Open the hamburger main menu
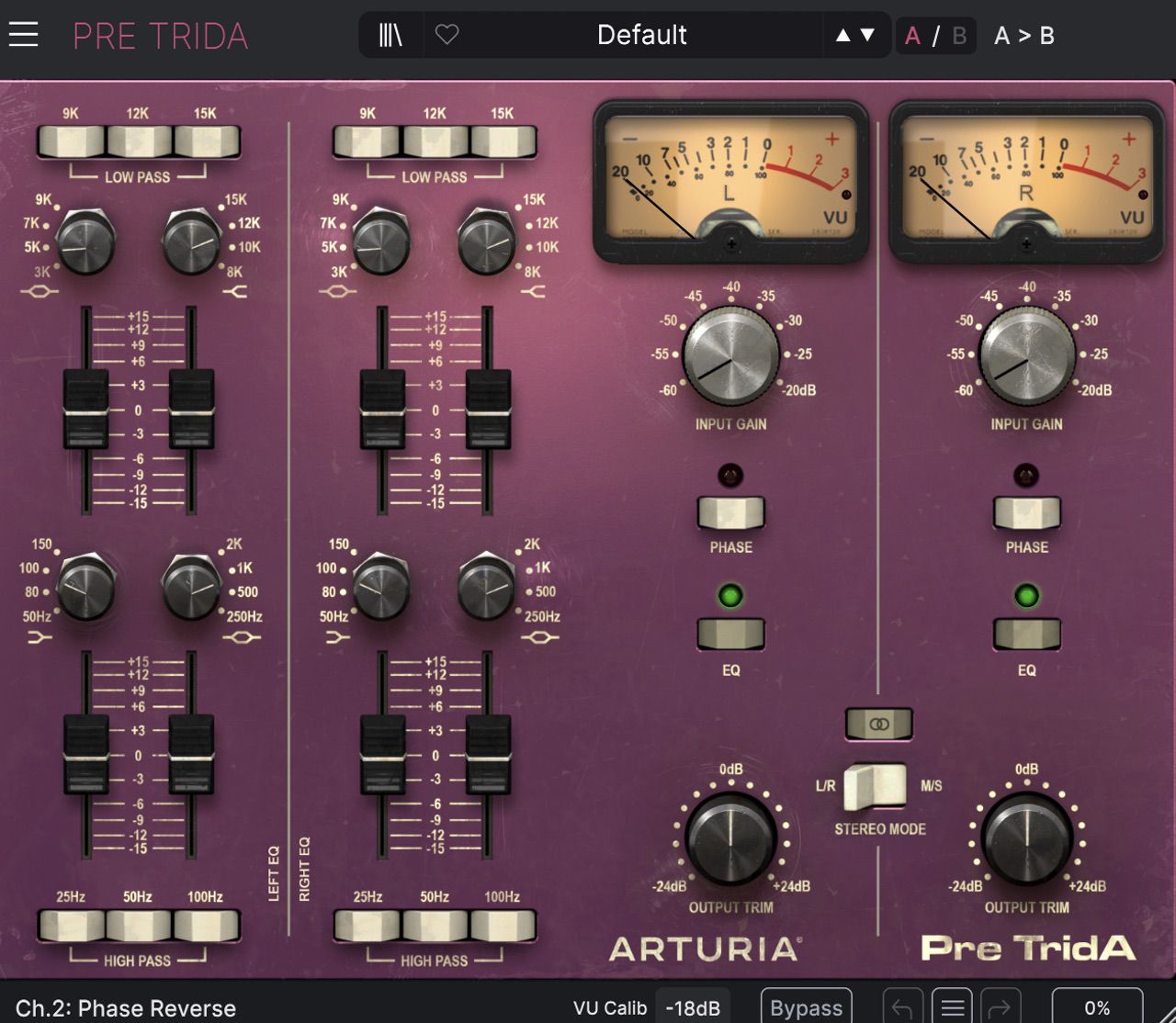Viewport: 1176px width, 1023px height. [24, 35]
